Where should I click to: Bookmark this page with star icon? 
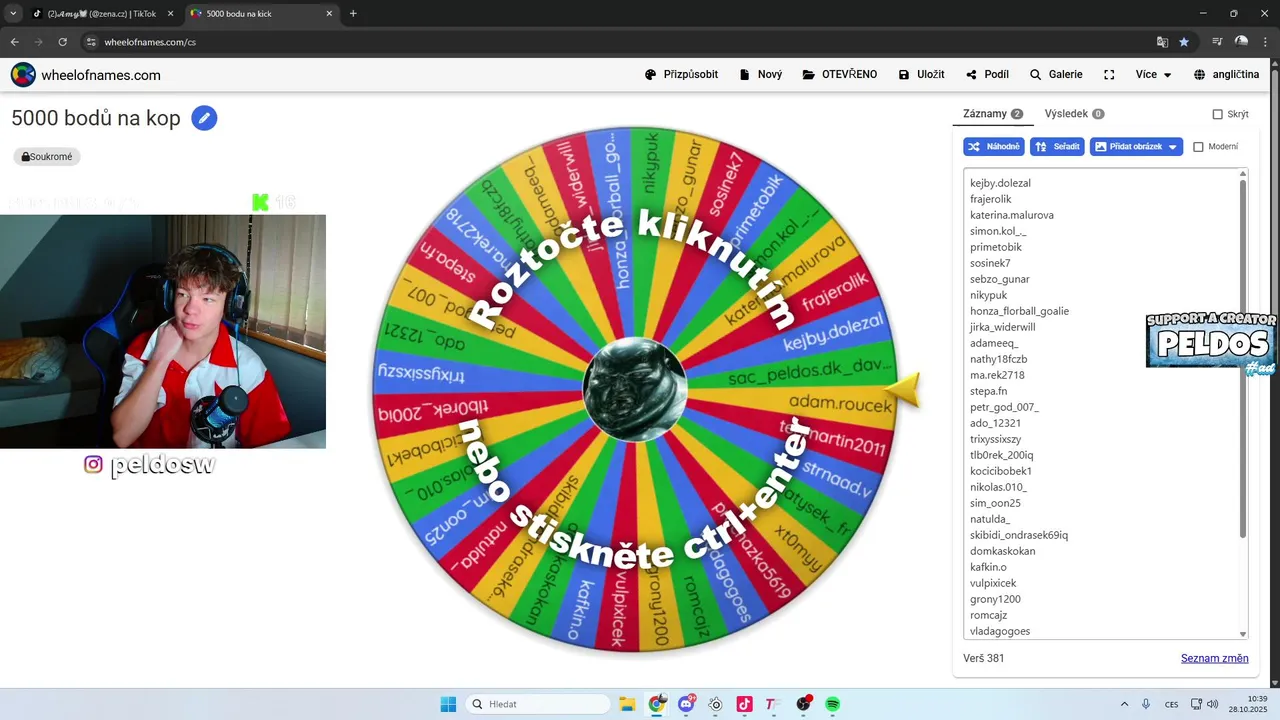coord(1184,42)
